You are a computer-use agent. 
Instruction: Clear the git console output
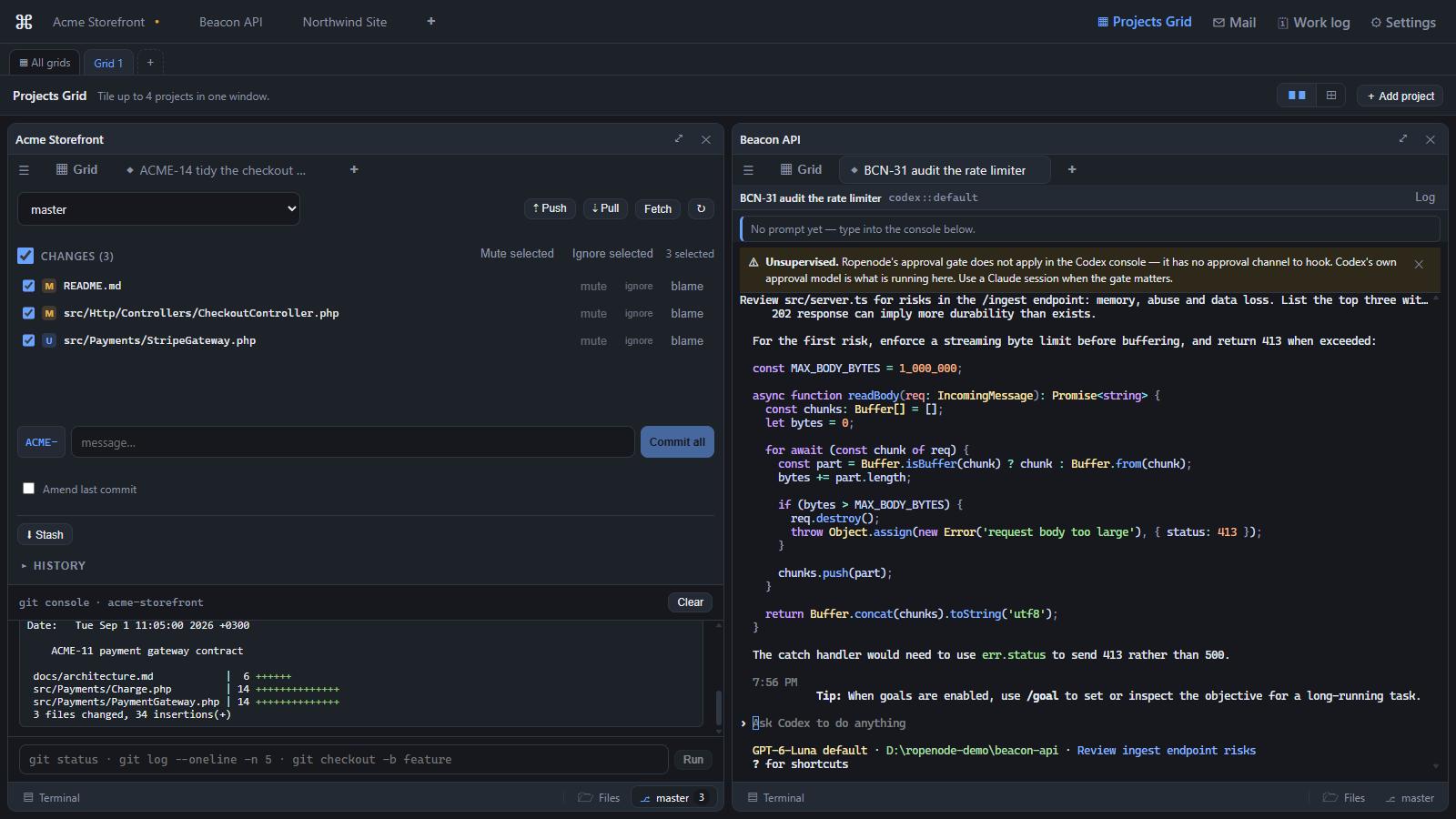[x=690, y=602]
